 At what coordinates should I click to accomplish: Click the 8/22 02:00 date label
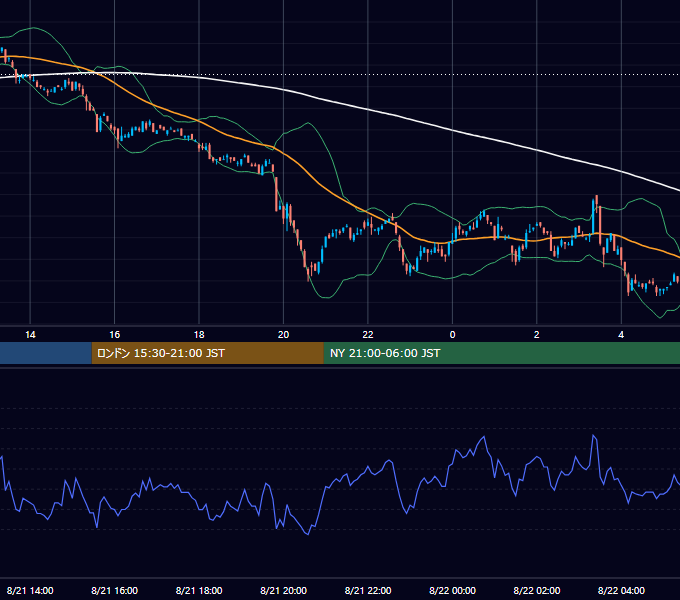[x=536, y=590]
